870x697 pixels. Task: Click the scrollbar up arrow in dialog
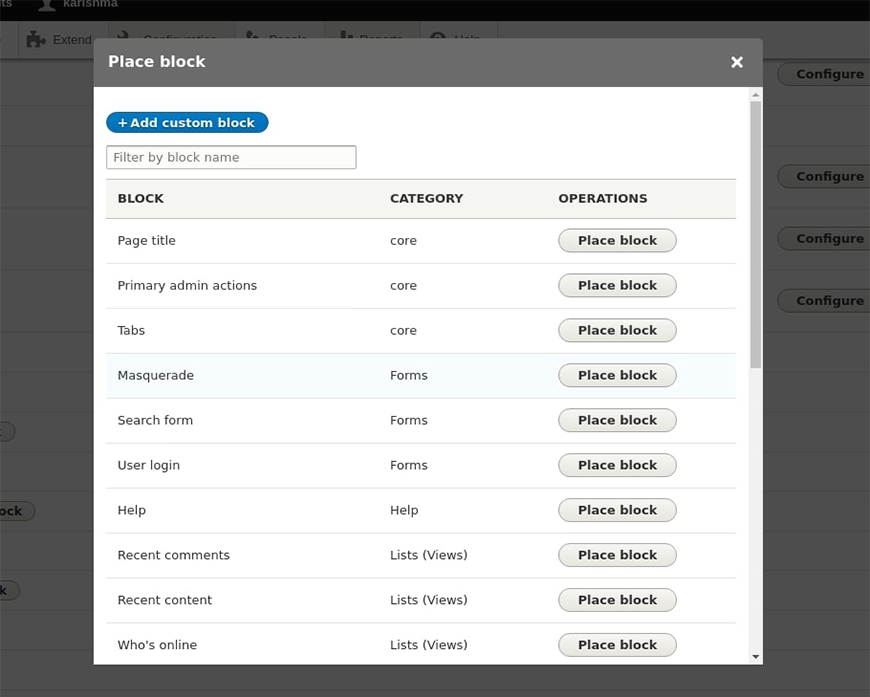[x=756, y=95]
